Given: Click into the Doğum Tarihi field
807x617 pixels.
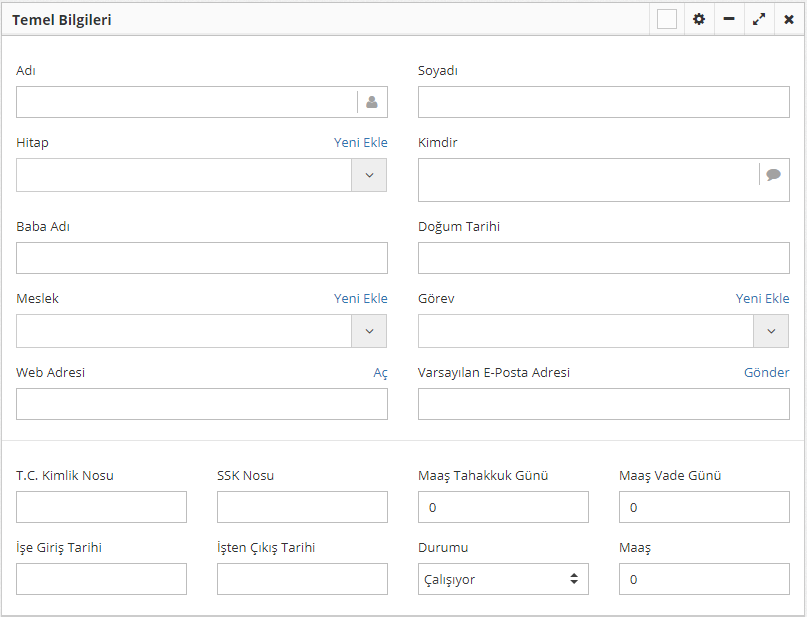Looking at the screenshot, I should [603, 258].
